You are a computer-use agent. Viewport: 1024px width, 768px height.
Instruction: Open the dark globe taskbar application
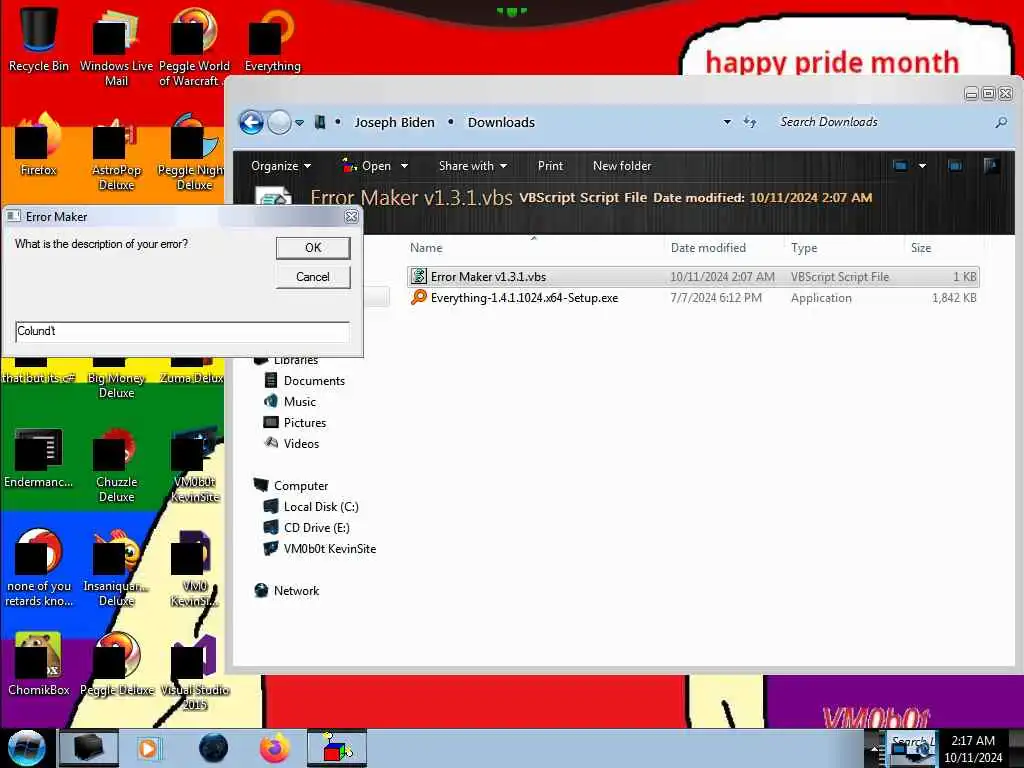click(x=213, y=748)
